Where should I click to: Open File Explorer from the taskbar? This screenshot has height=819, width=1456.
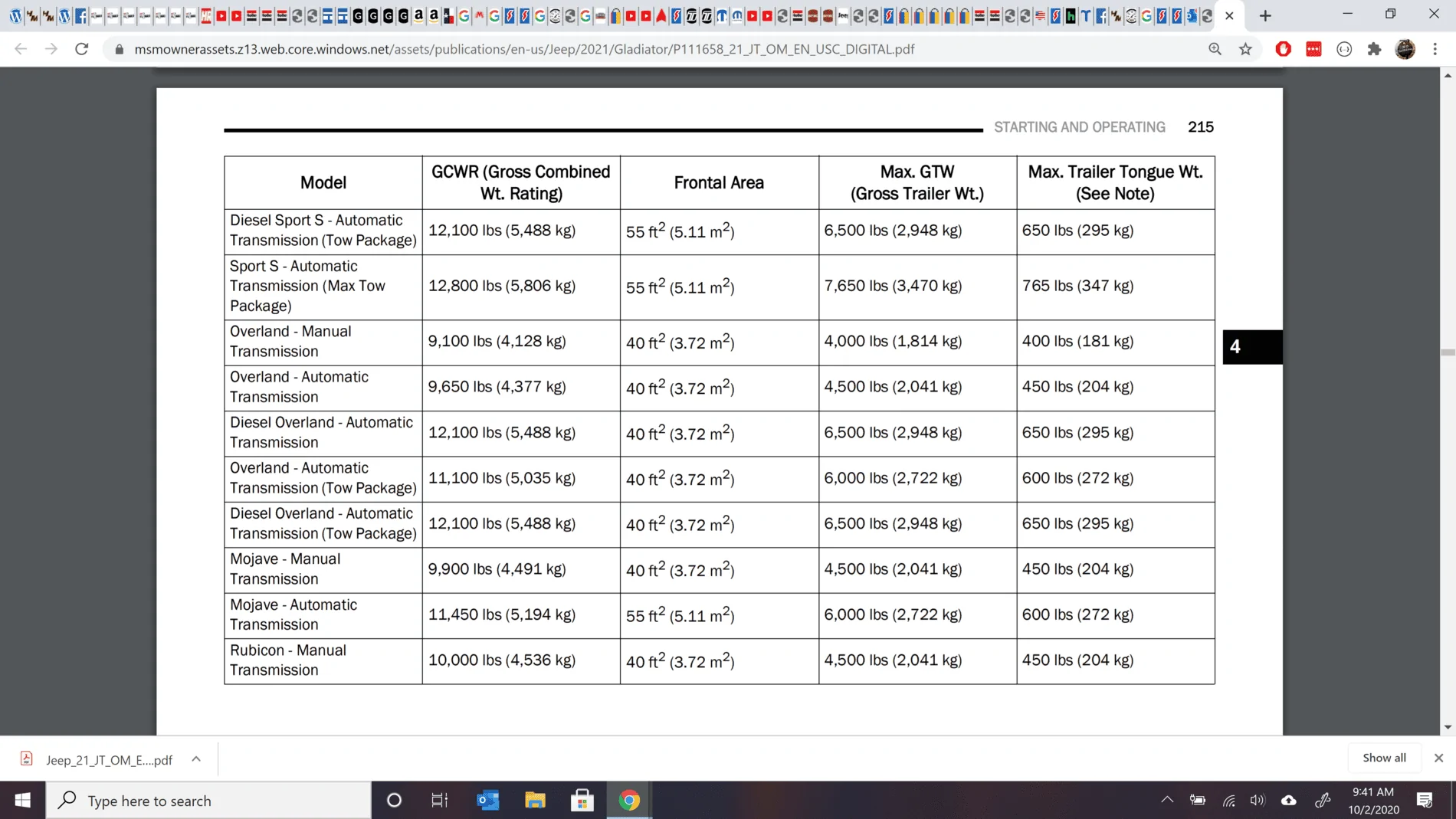pos(535,800)
